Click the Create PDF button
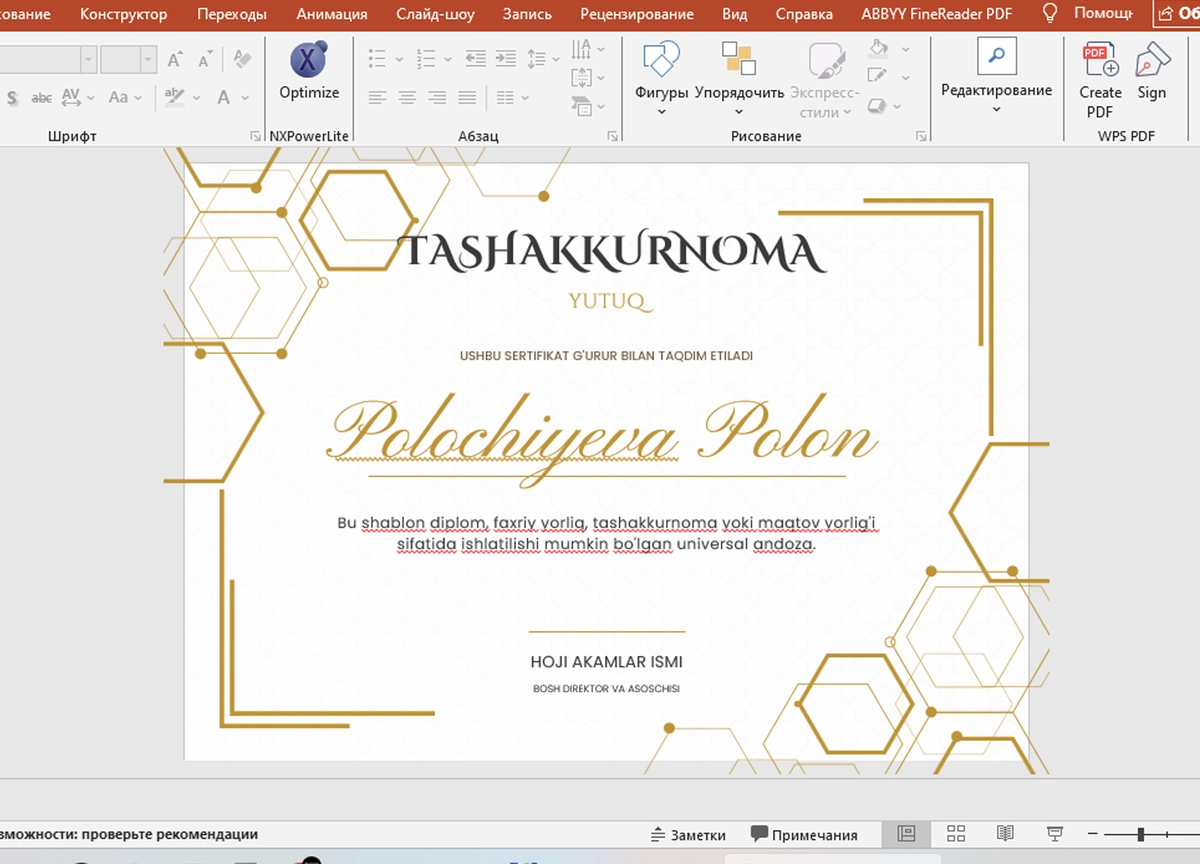This screenshot has height=864, width=1200. pyautogui.click(x=1100, y=80)
